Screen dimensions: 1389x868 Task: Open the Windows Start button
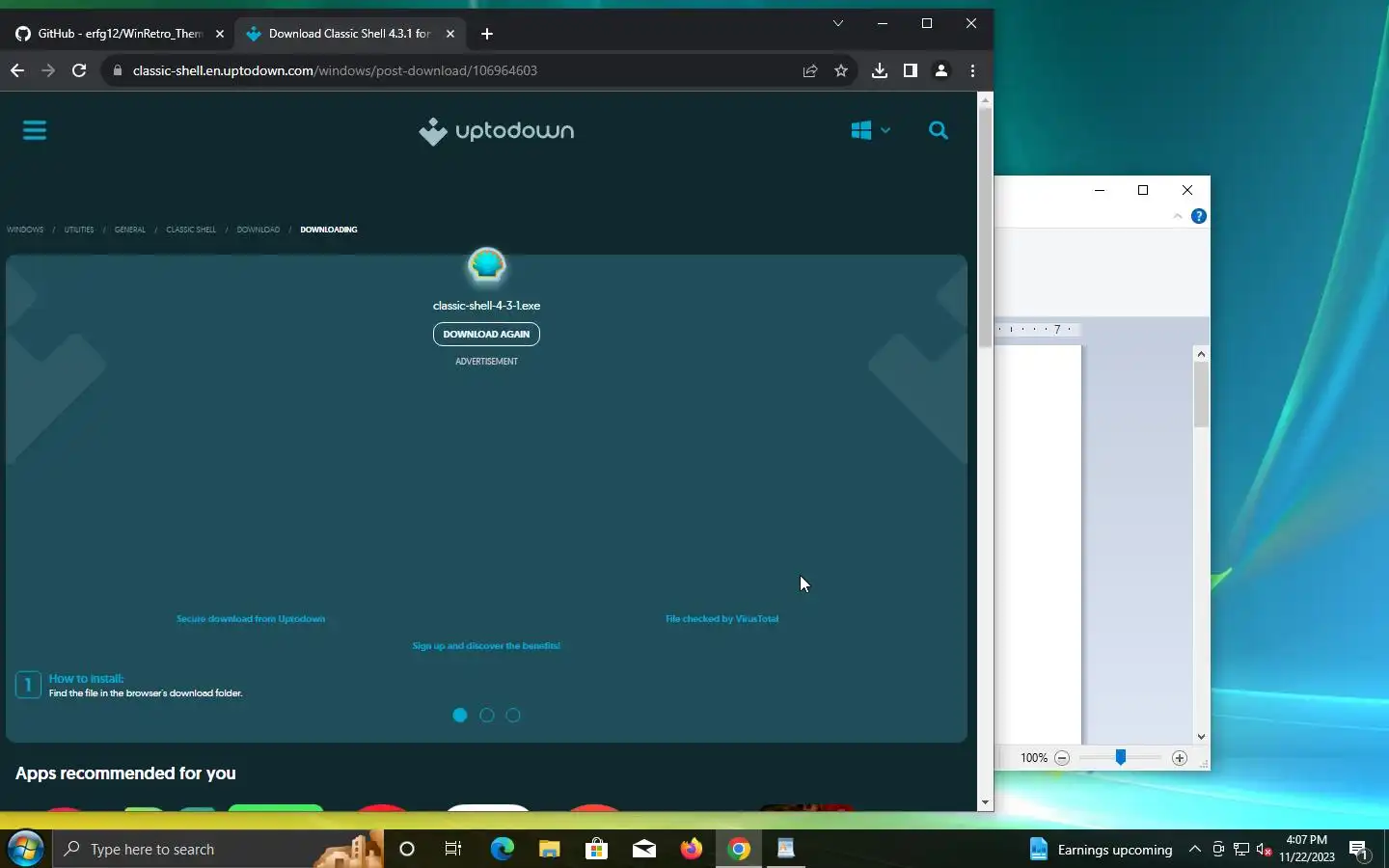tap(25, 849)
